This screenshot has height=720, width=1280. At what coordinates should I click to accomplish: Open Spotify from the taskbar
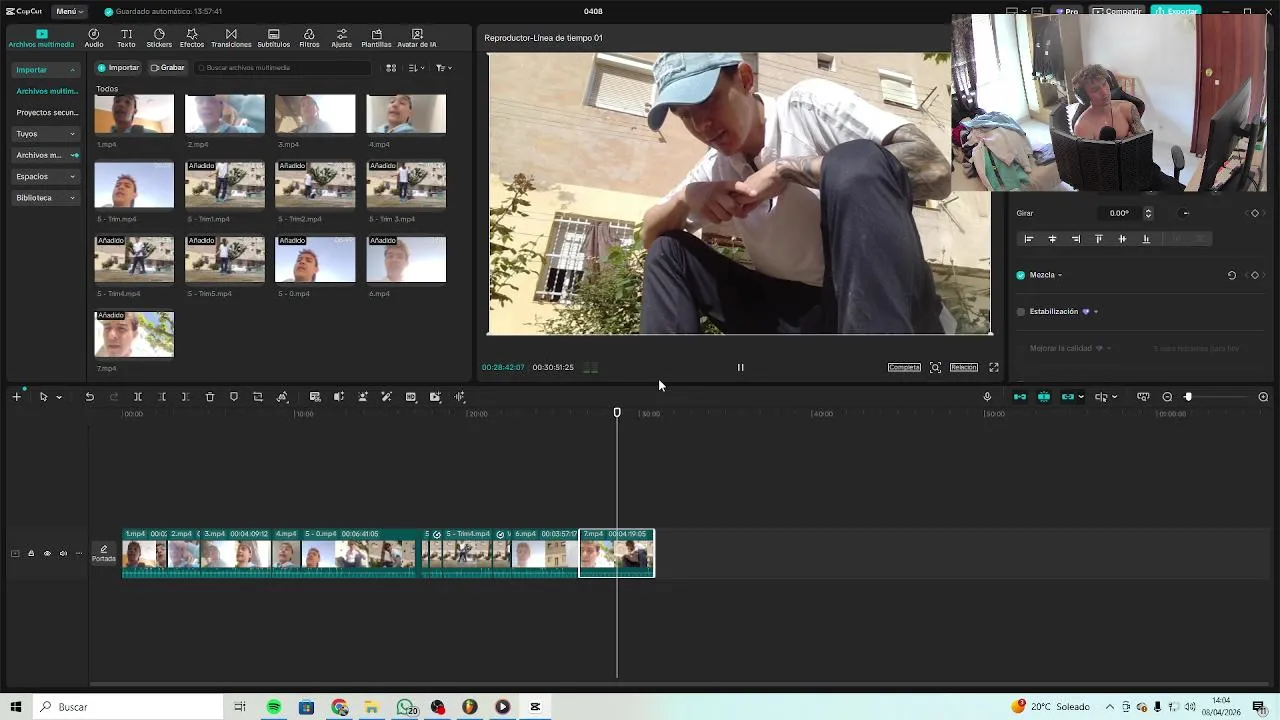click(273, 707)
